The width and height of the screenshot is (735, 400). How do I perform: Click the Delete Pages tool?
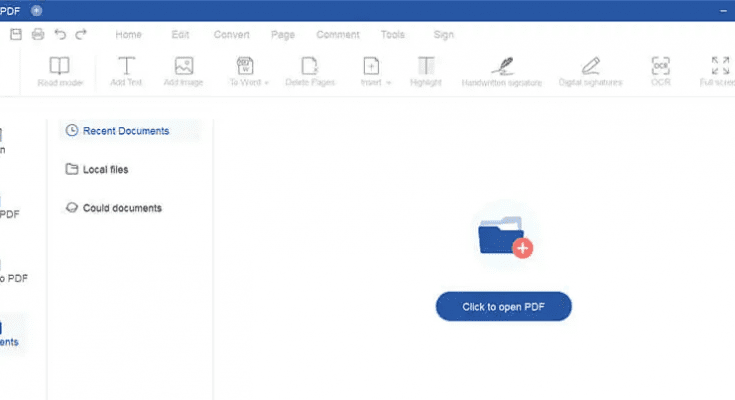pos(310,71)
